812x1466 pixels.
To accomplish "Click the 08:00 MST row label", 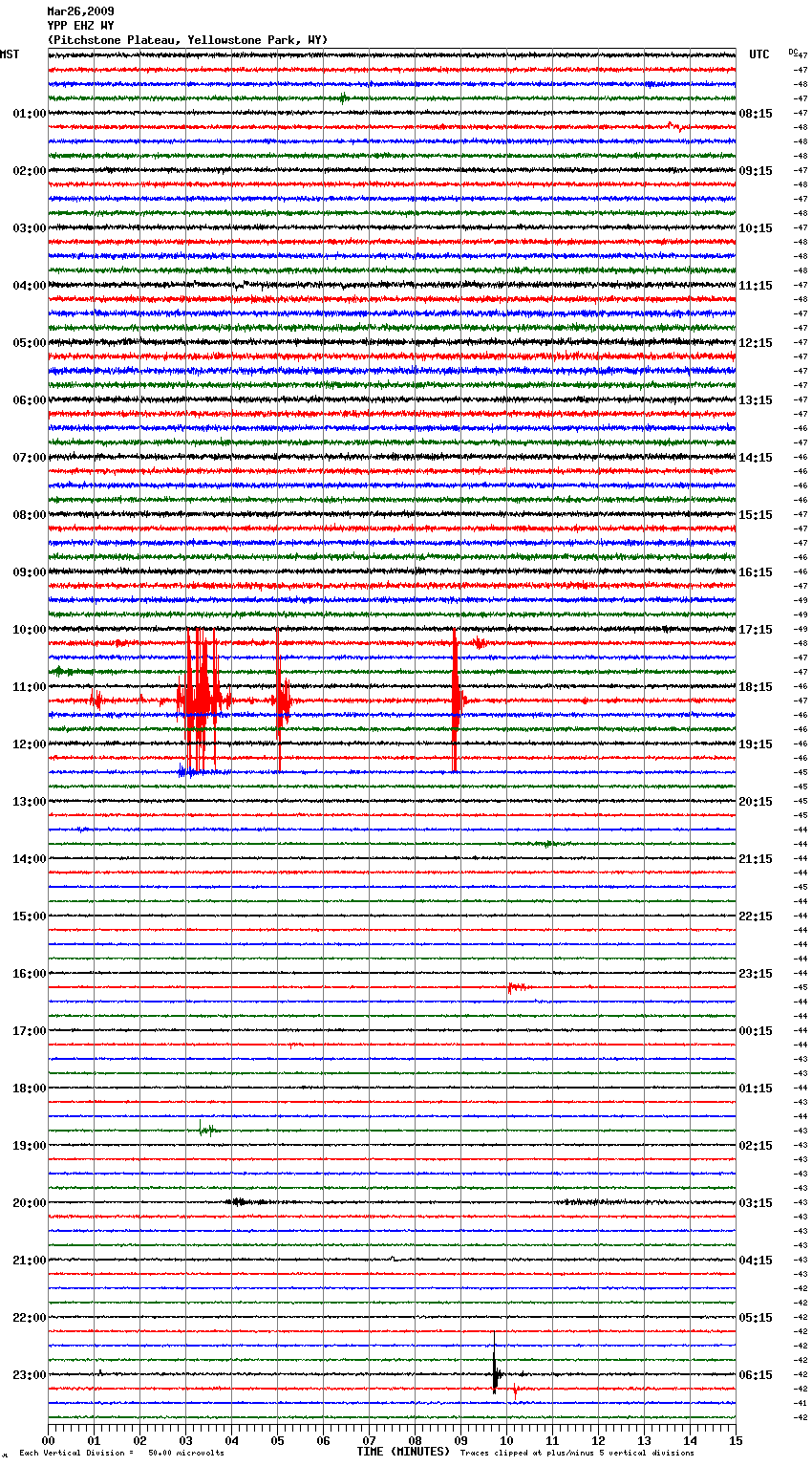I will click(30, 515).
